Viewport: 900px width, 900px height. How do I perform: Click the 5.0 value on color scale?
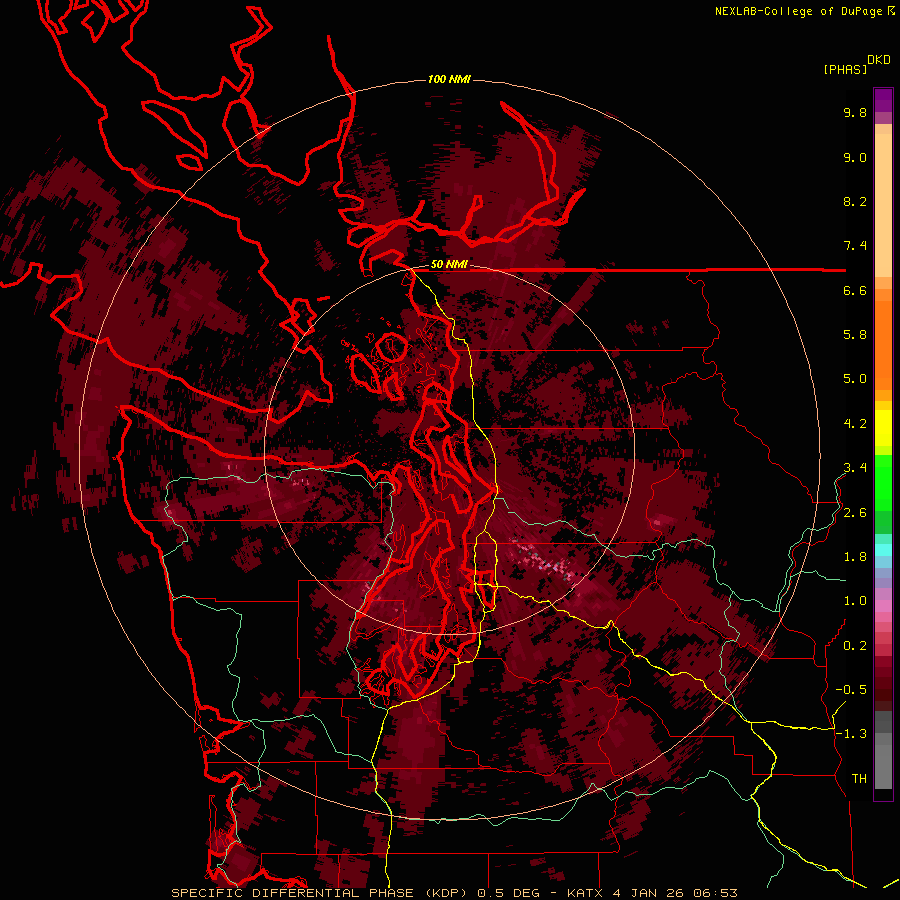pos(855,379)
